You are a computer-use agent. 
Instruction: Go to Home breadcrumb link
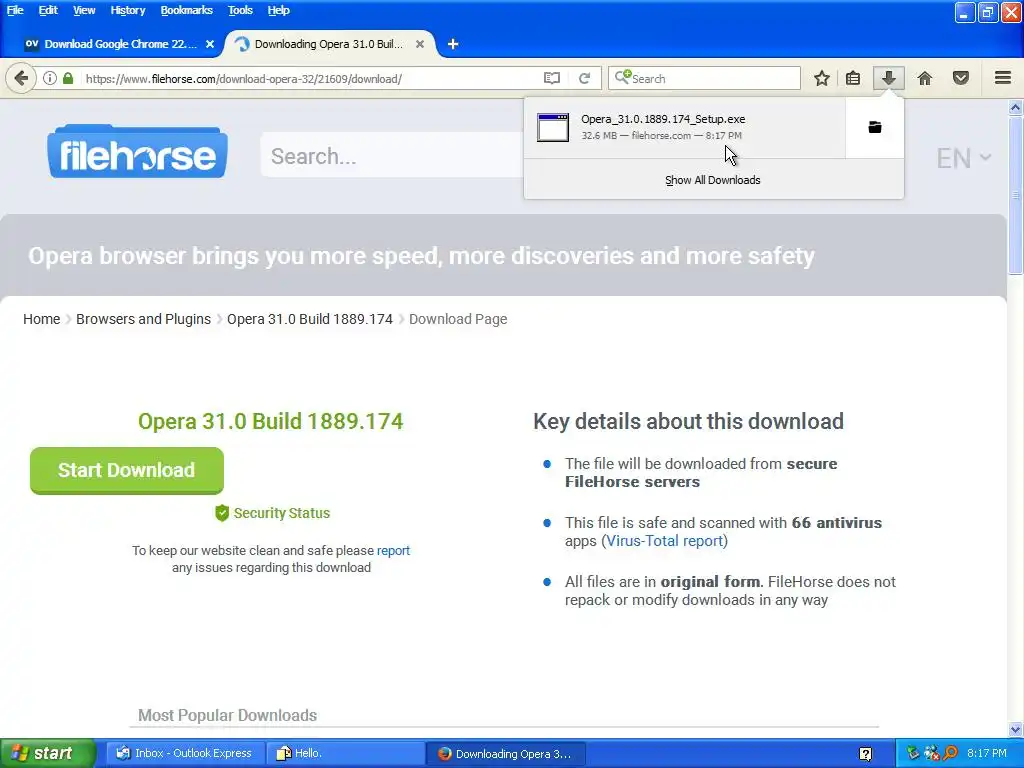click(41, 319)
